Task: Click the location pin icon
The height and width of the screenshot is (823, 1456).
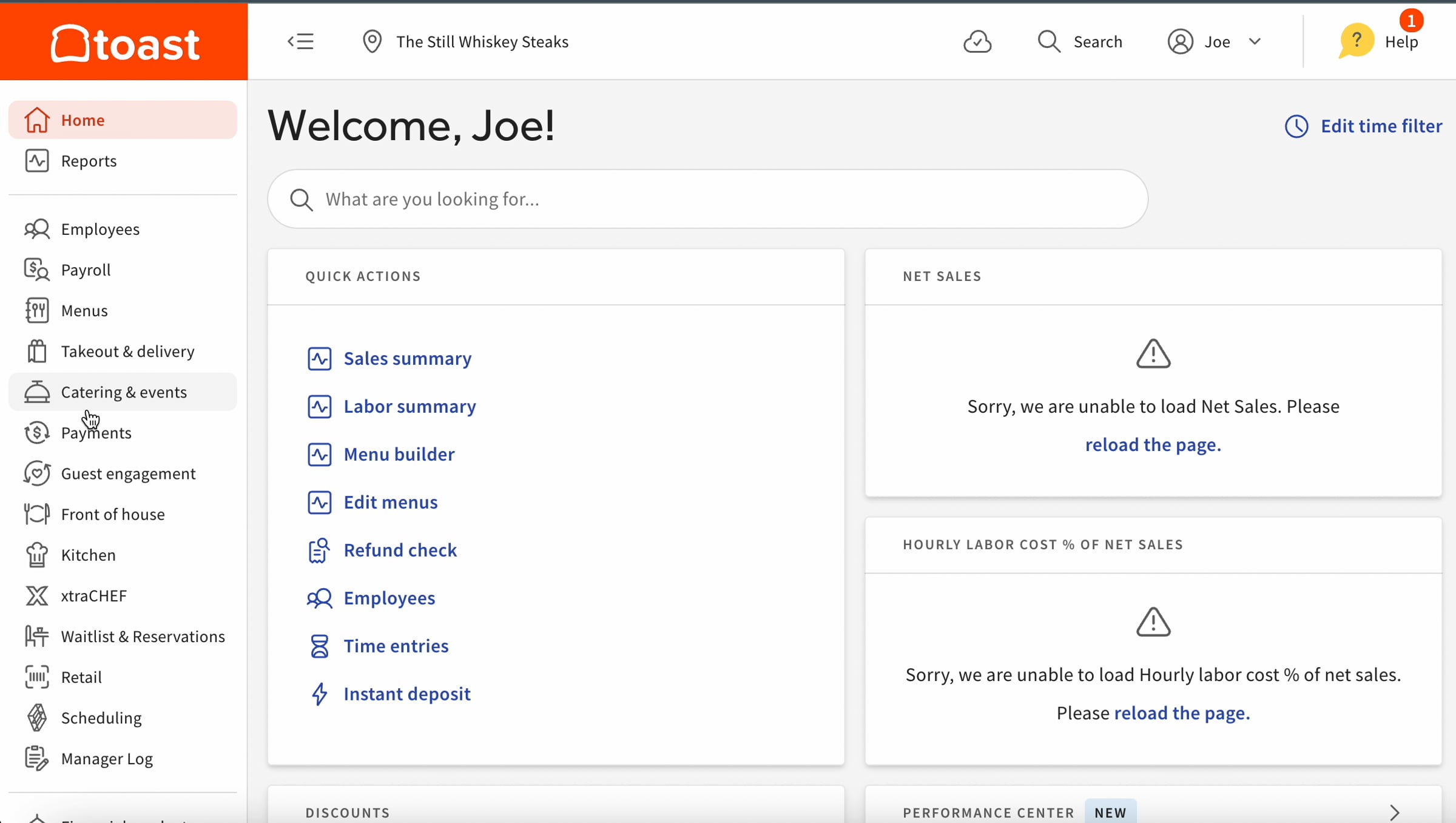Action: tap(372, 41)
